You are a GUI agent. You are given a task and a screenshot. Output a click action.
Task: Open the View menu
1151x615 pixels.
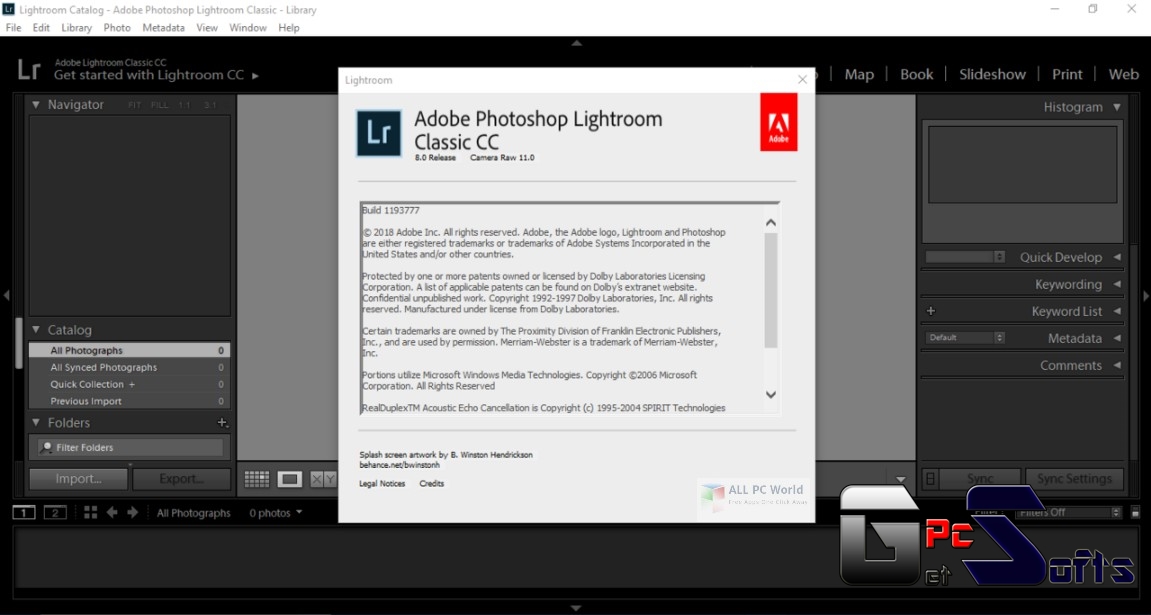[207, 28]
